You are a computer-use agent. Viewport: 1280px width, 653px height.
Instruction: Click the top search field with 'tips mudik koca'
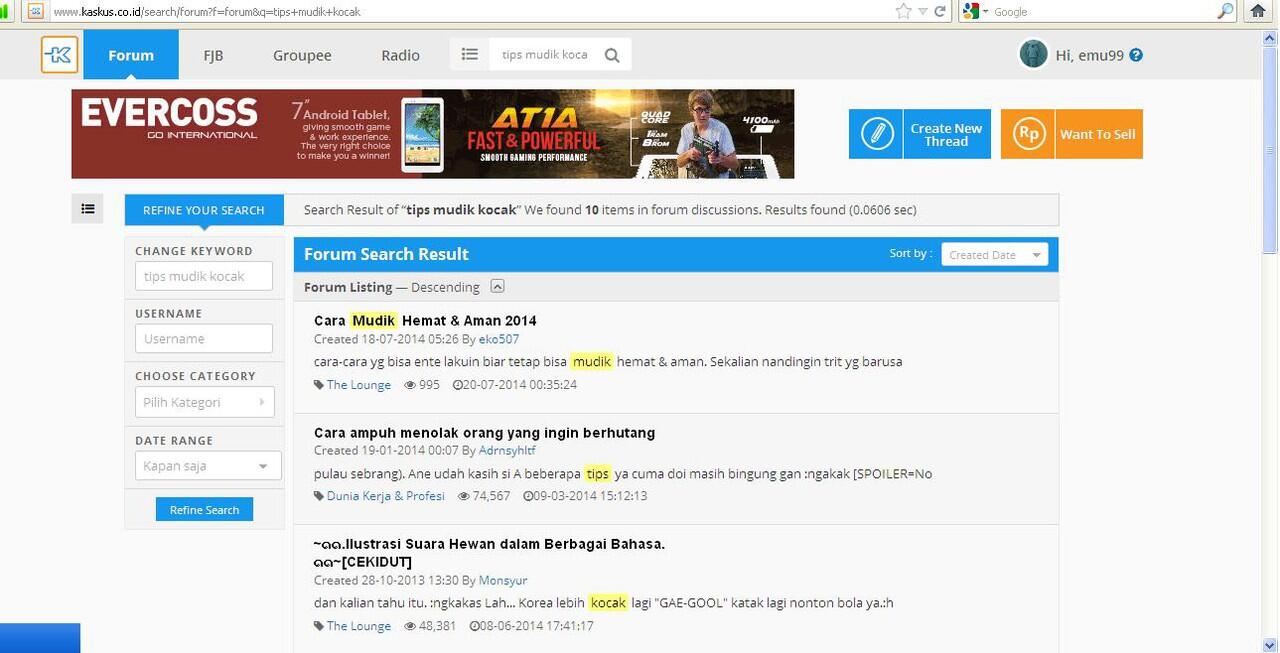tap(545, 55)
